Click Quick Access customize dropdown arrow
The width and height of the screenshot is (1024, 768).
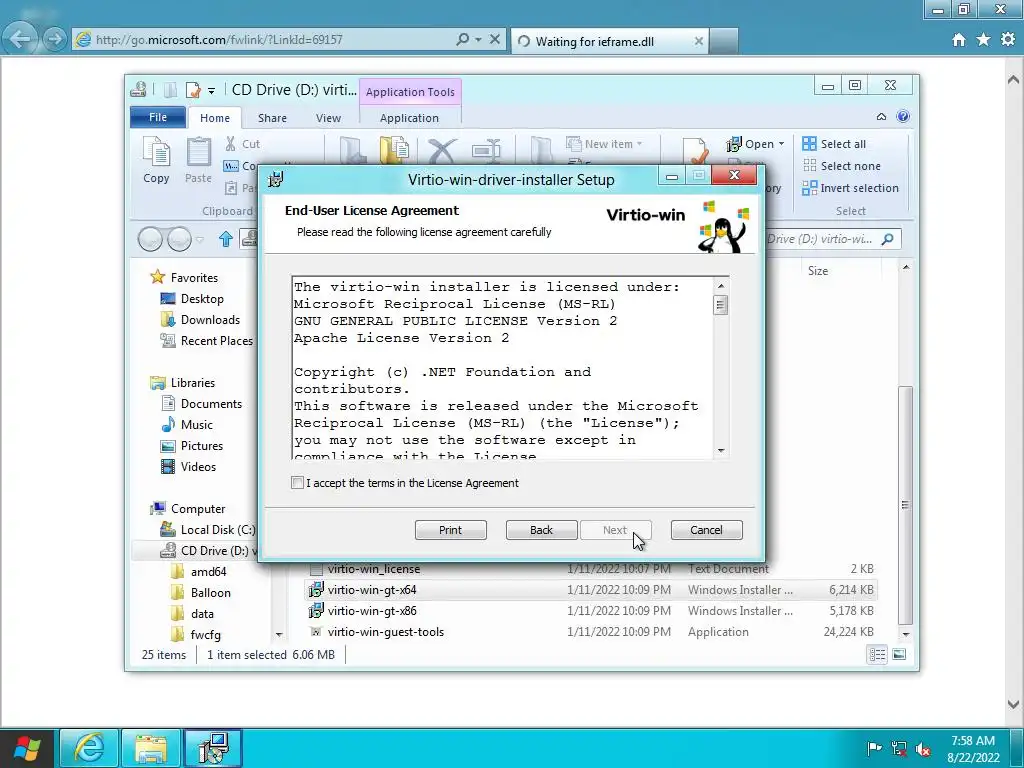coord(211,91)
